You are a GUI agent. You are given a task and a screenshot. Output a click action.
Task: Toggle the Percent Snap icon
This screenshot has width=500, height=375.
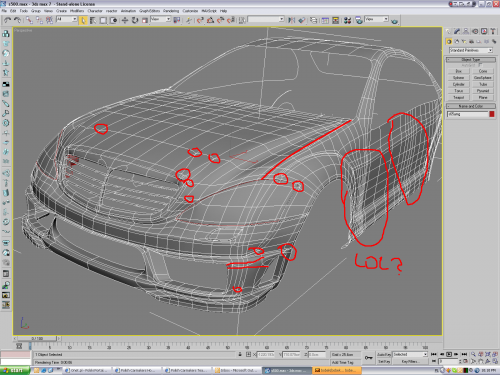220,20
